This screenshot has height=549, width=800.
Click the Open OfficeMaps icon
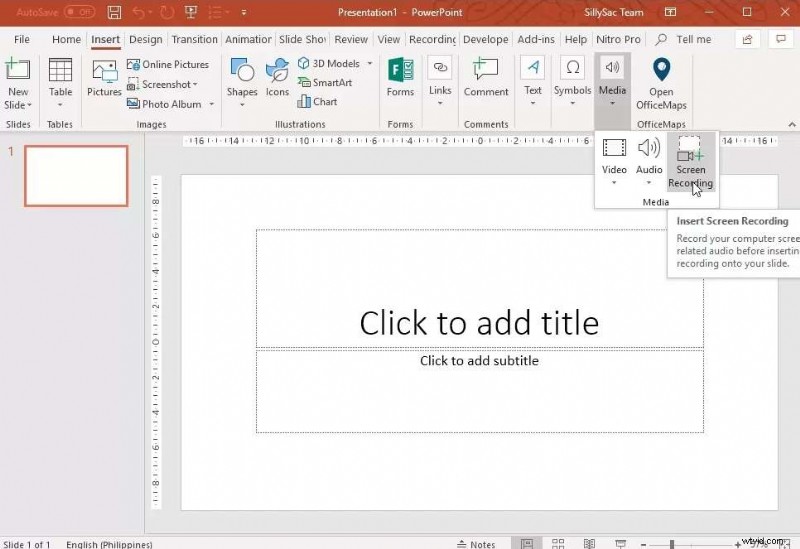click(661, 80)
